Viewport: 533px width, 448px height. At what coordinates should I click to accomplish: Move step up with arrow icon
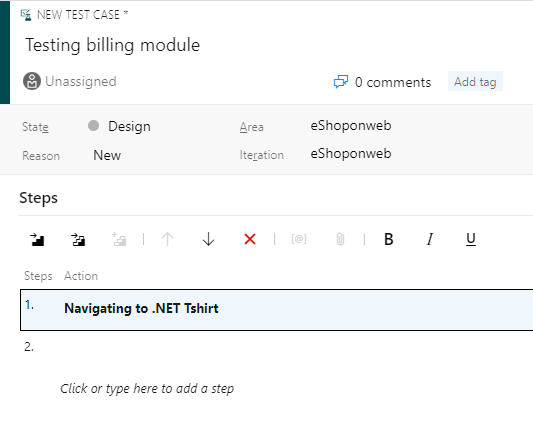(167, 239)
